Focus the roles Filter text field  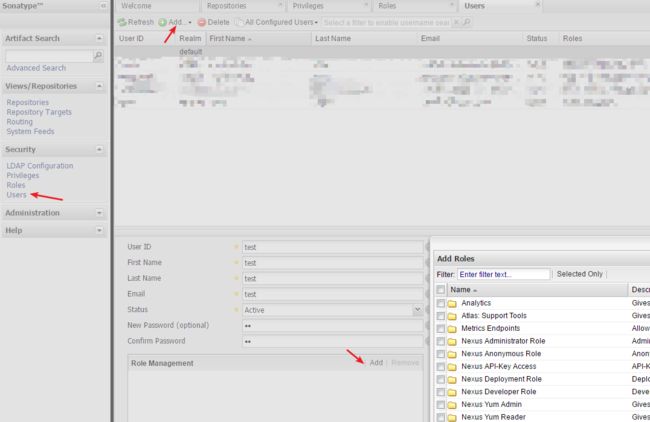coord(504,274)
